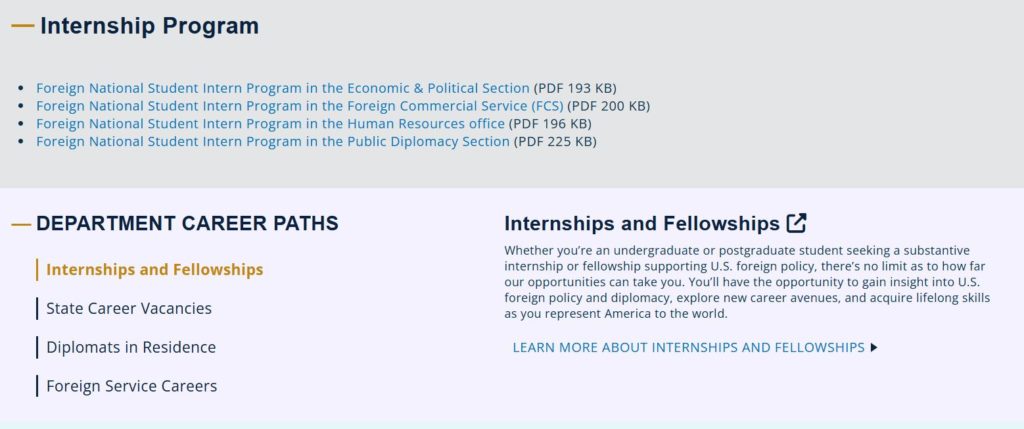1024x429 pixels.
Task: Follow Learn More About Internships and Fellowships
Action: 688,348
